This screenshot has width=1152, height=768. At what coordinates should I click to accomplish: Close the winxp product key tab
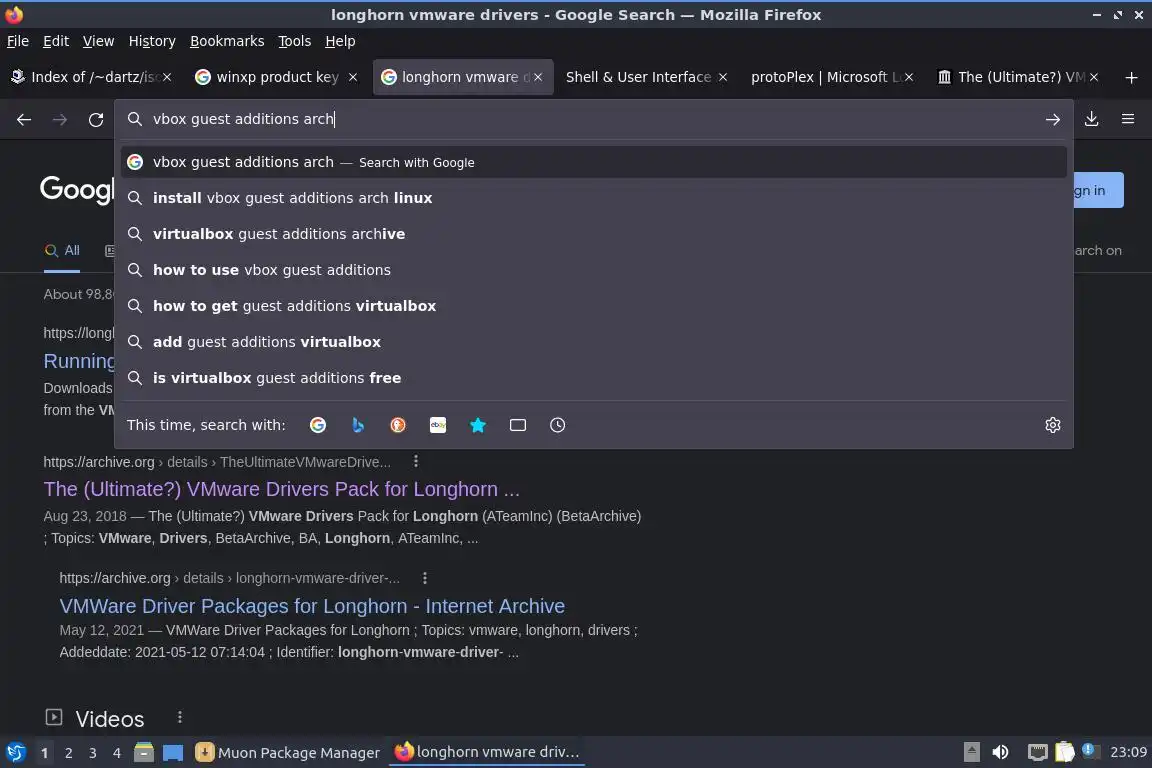353,77
